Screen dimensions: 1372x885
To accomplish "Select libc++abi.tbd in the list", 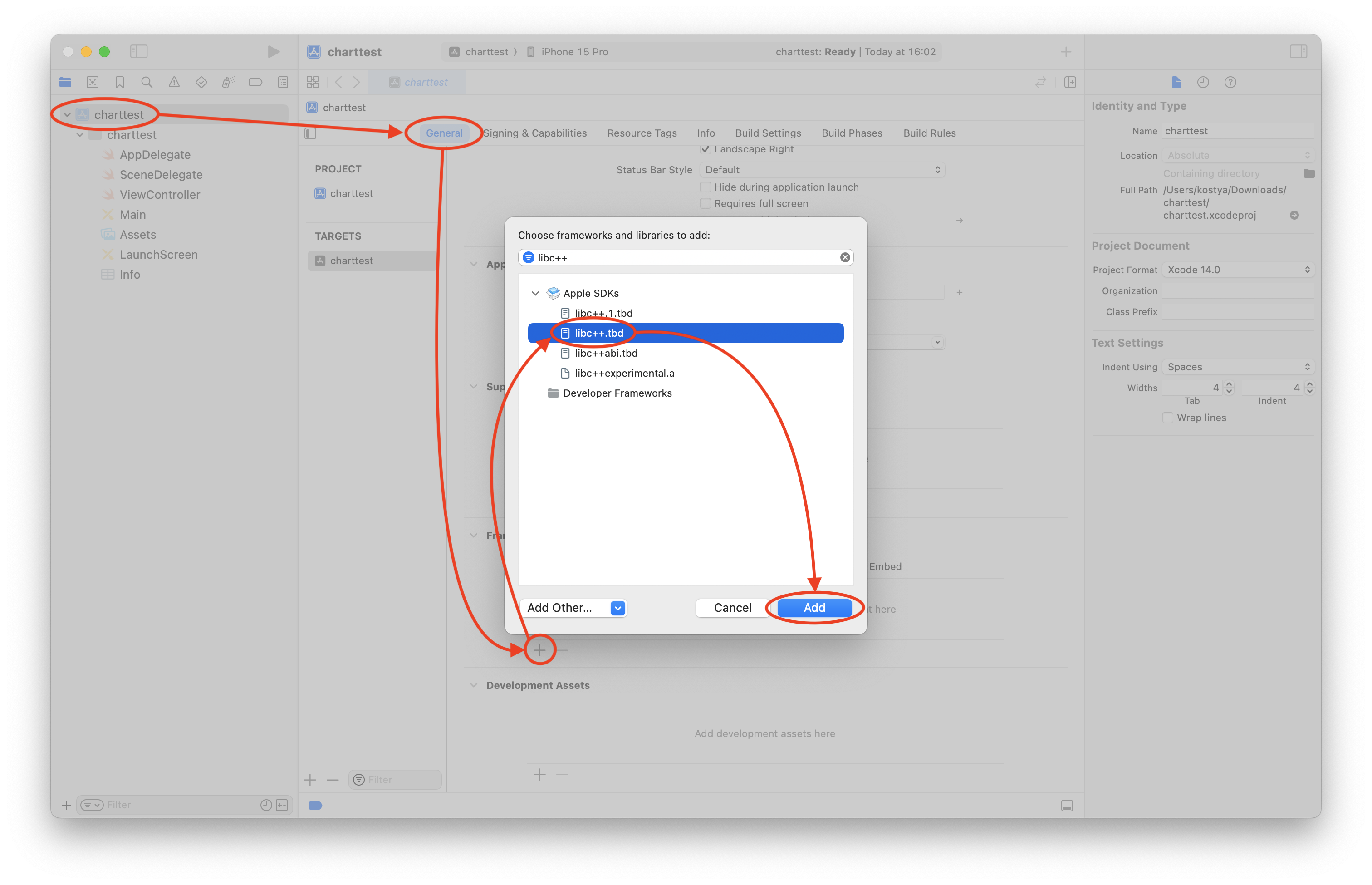I will click(x=686, y=354).
